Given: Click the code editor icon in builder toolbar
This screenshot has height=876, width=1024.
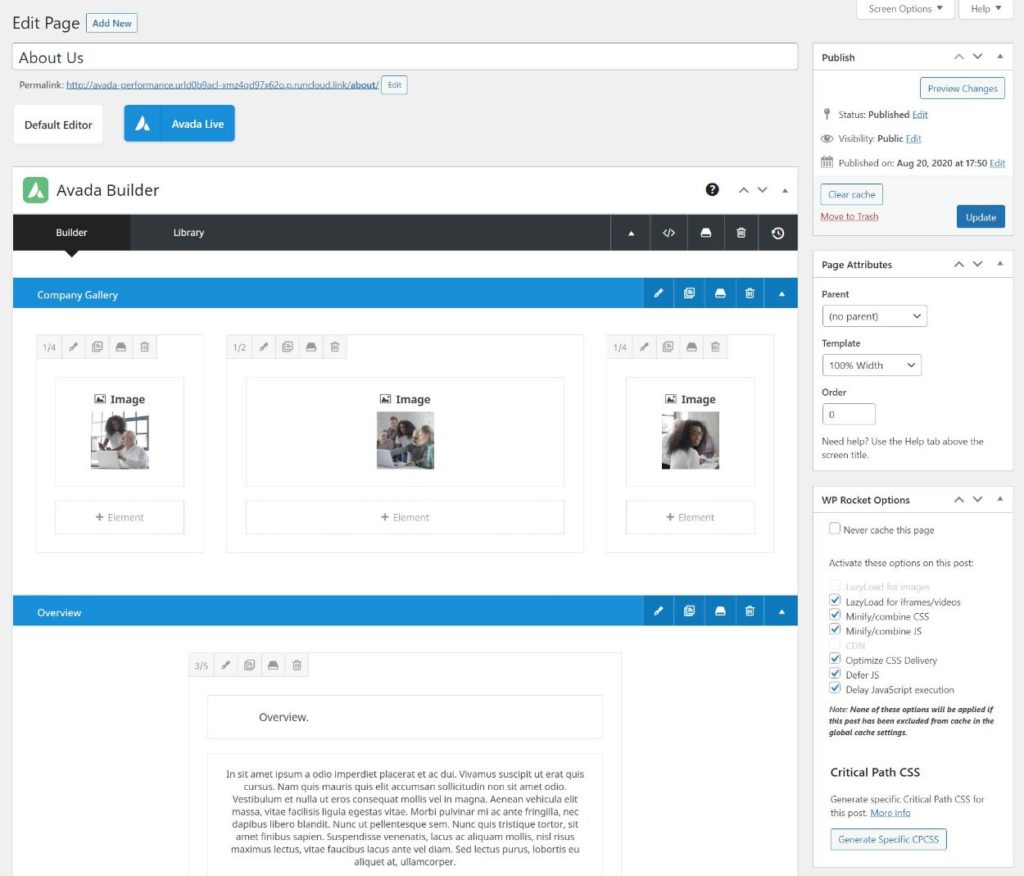Looking at the screenshot, I should tap(669, 233).
